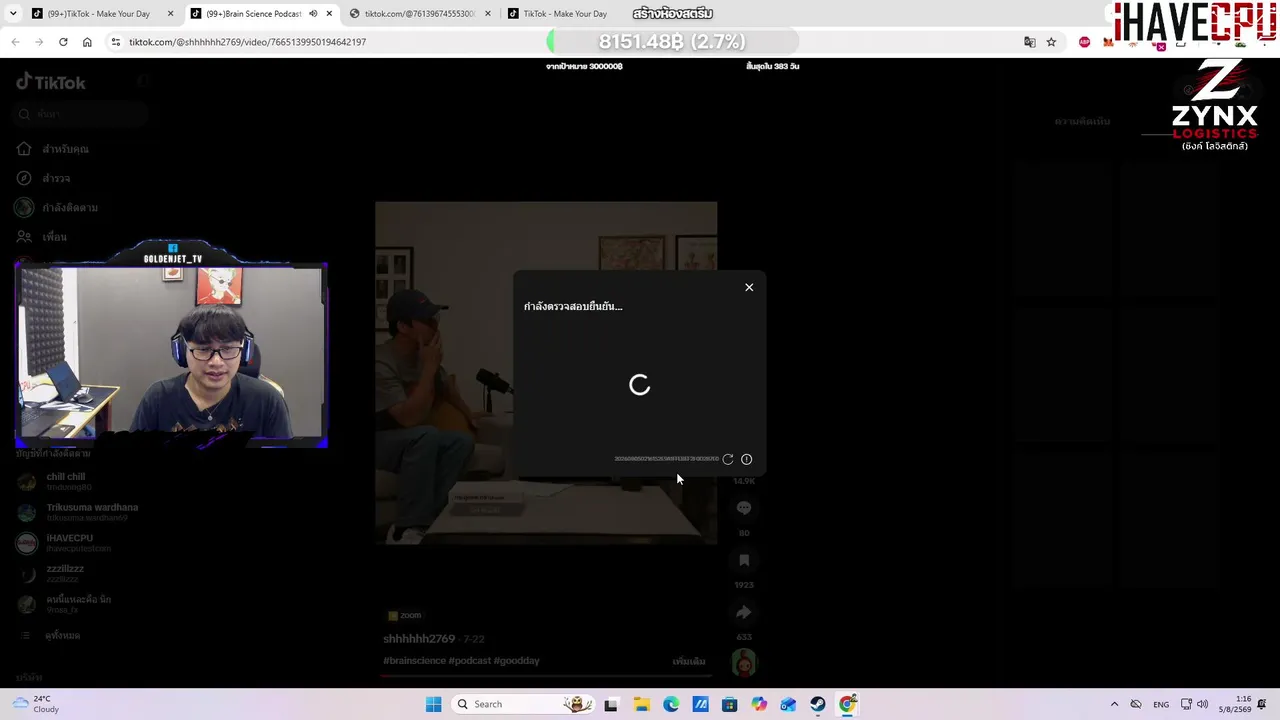Translate this page icon
1280x720 pixels.
1029,42
